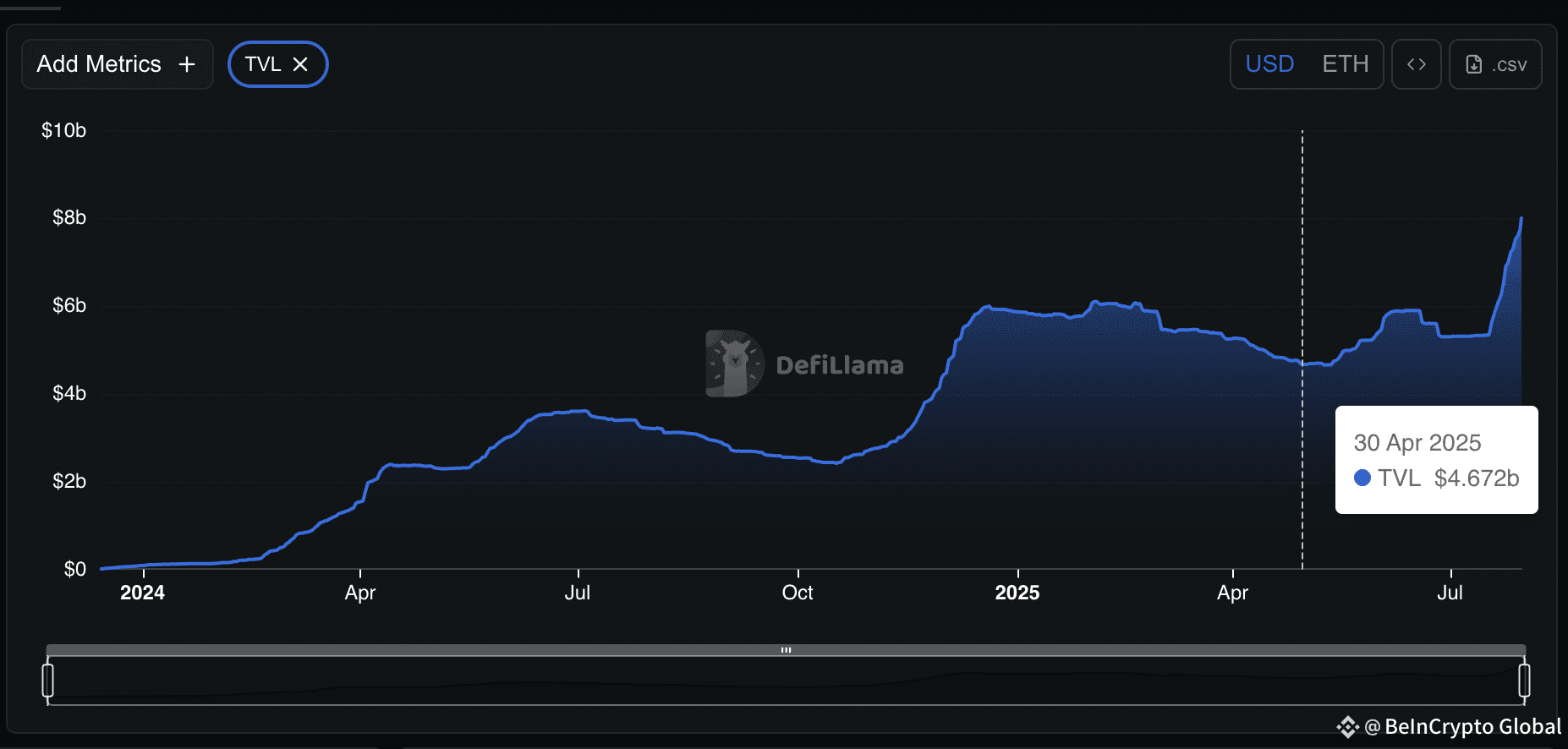Select the TVL metric chip
Image resolution: width=1568 pixels, height=749 pixels.
[278, 64]
